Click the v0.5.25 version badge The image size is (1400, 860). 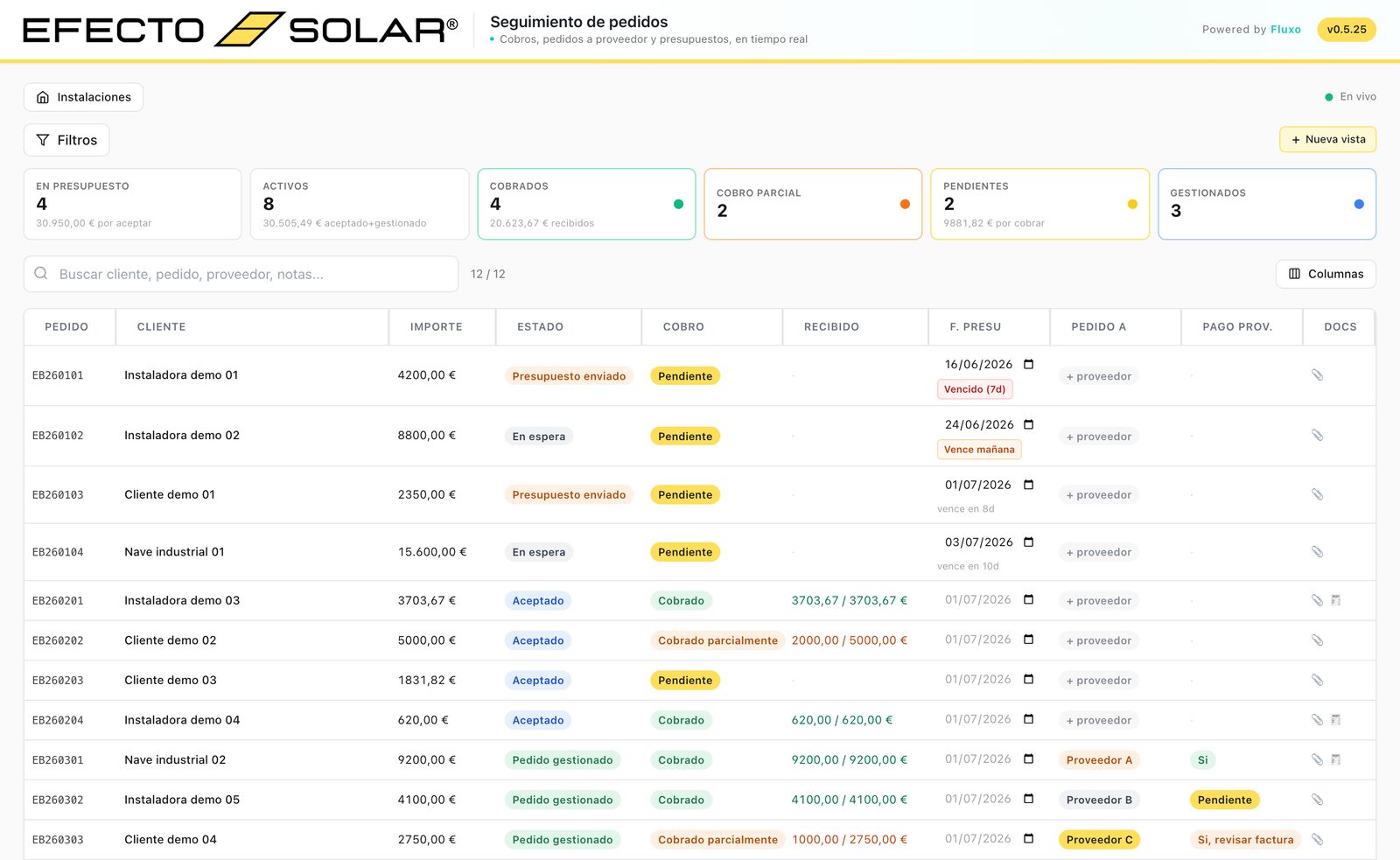[x=1347, y=30]
